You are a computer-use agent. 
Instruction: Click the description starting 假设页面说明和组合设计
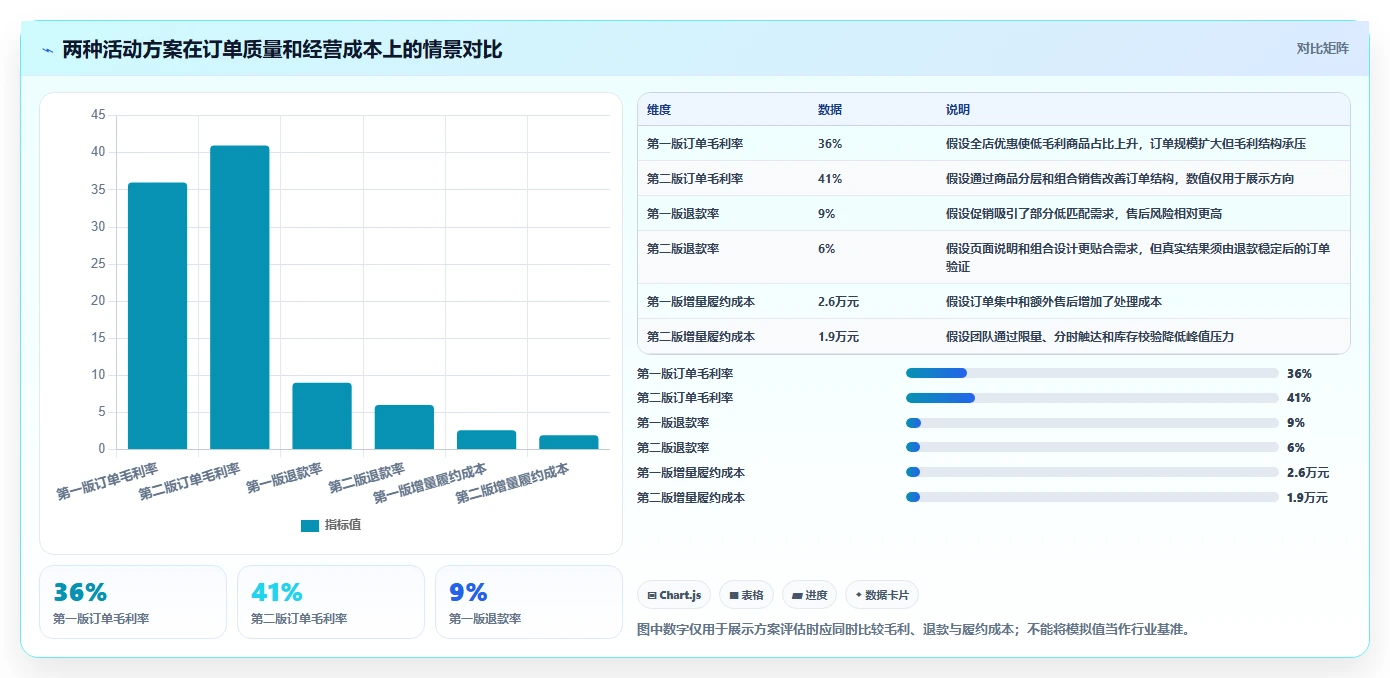1138,258
